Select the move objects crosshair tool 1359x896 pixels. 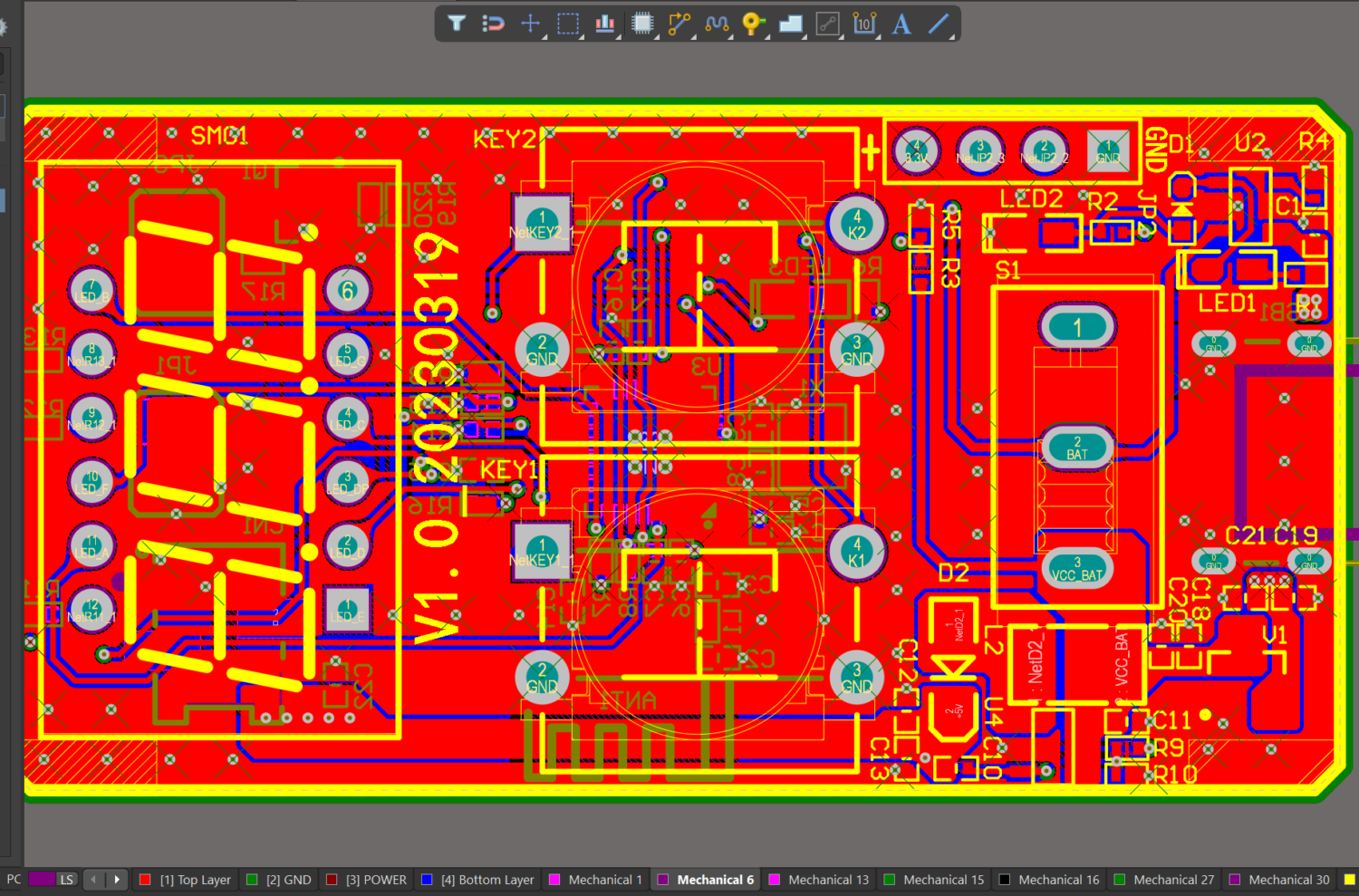(530, 24)
